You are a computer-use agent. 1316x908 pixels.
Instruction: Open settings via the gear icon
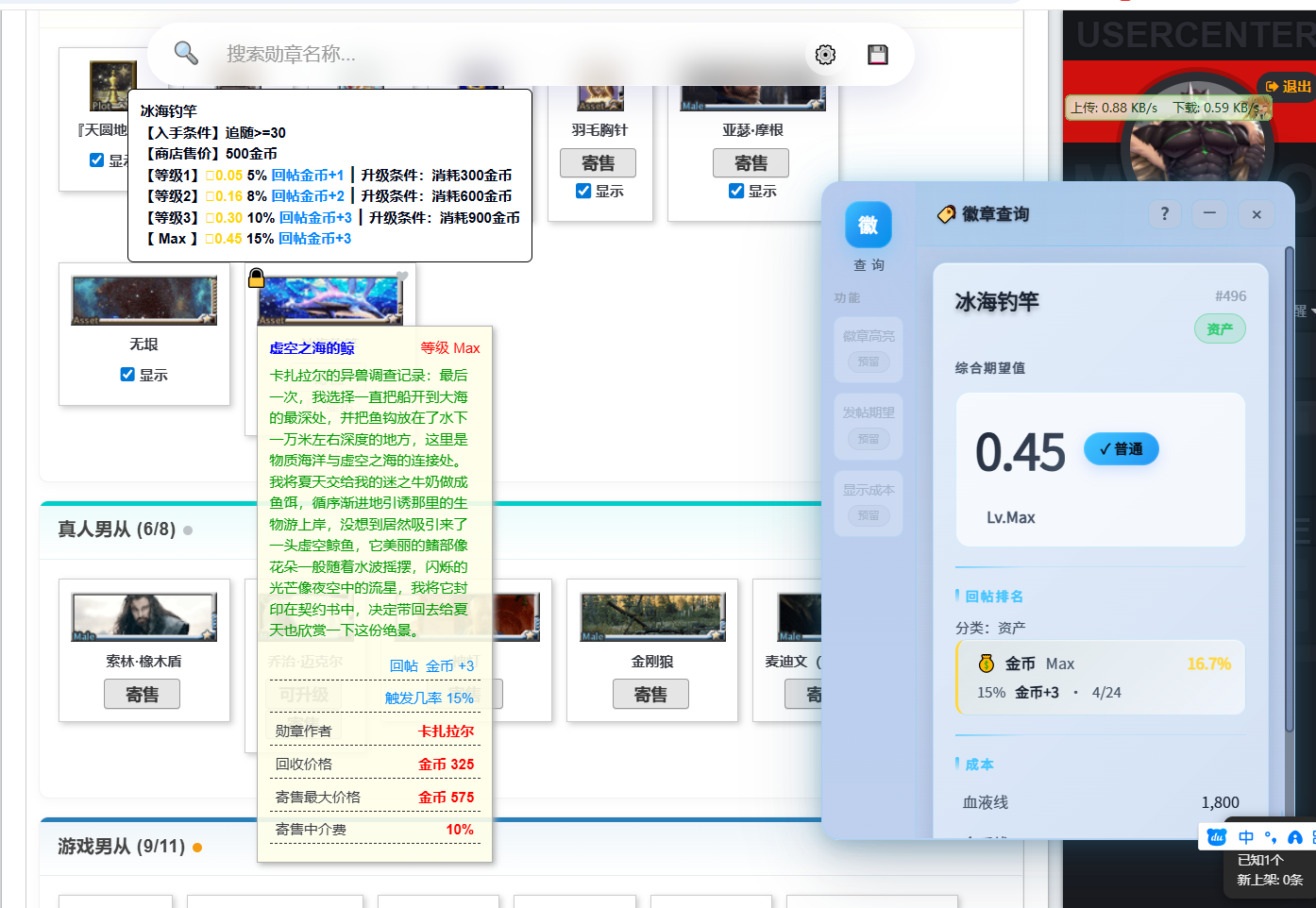825,55
